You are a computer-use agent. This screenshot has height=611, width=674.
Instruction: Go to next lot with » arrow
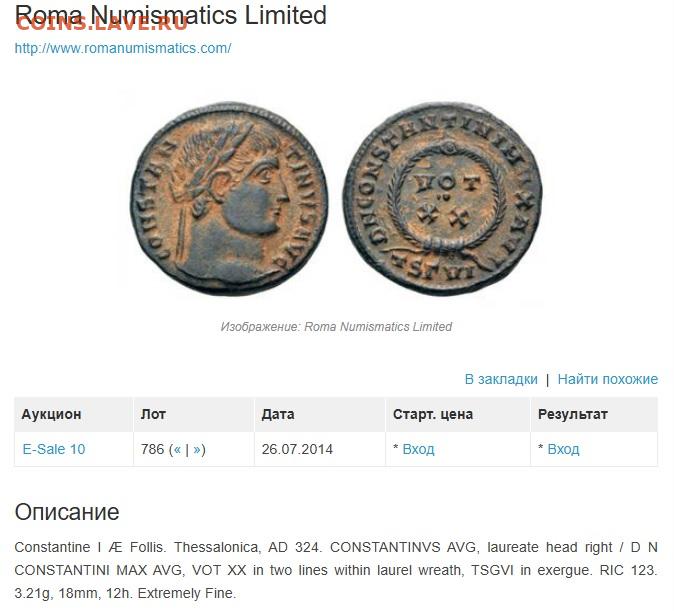197,449
